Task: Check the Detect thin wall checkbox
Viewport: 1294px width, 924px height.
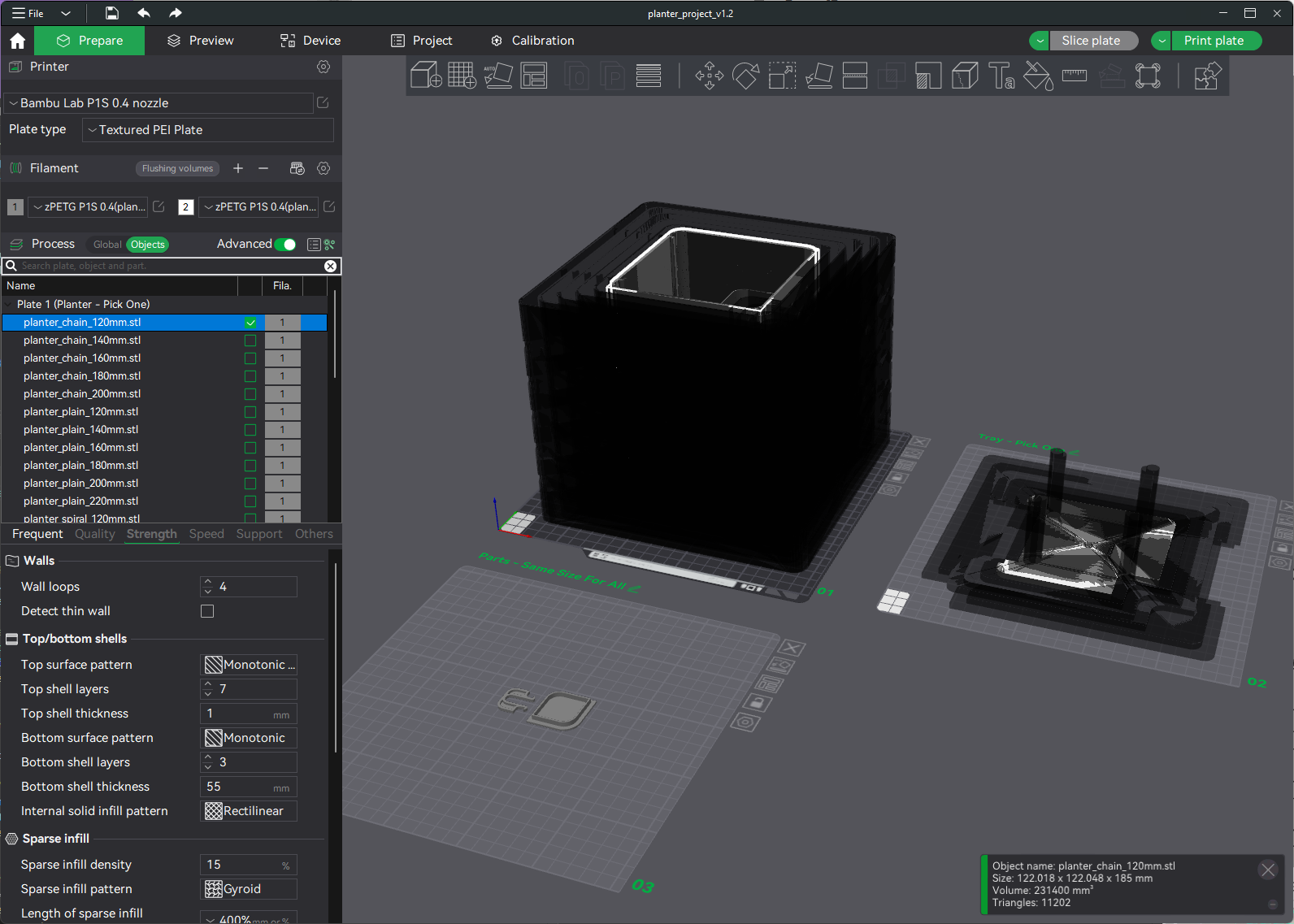Action: (x=207, y=611)
